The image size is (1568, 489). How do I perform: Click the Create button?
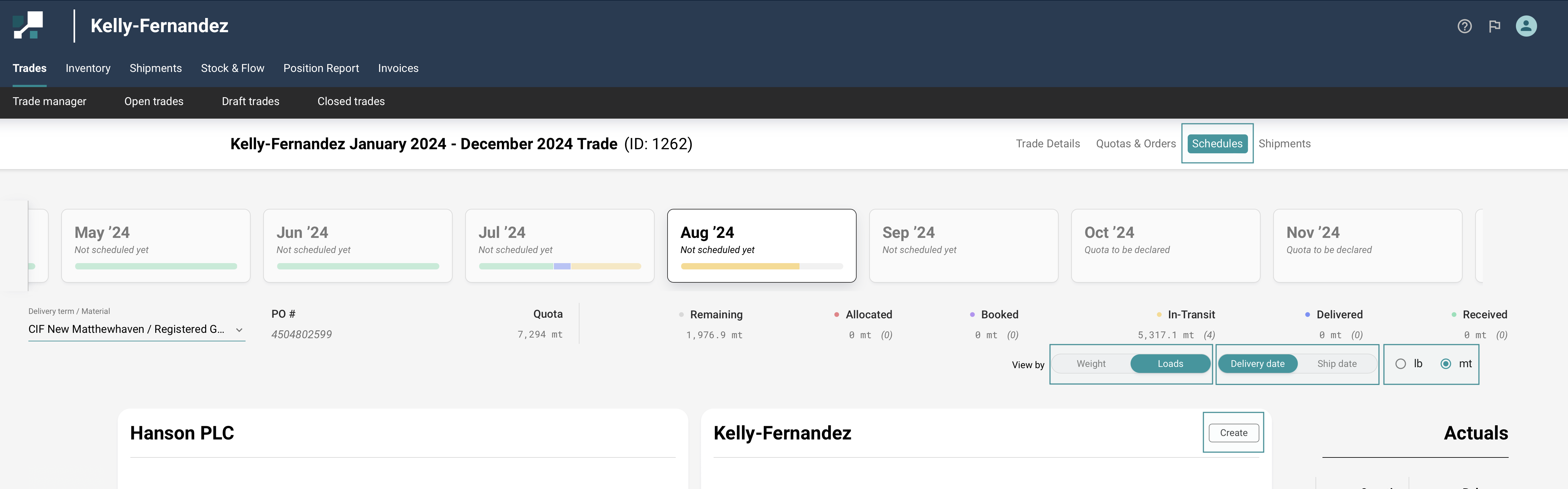(x=1233, y=433)
